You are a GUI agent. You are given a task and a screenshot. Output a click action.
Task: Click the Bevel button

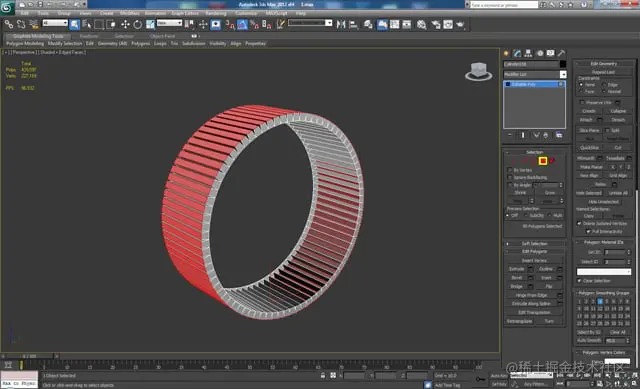tap(517, 278)
